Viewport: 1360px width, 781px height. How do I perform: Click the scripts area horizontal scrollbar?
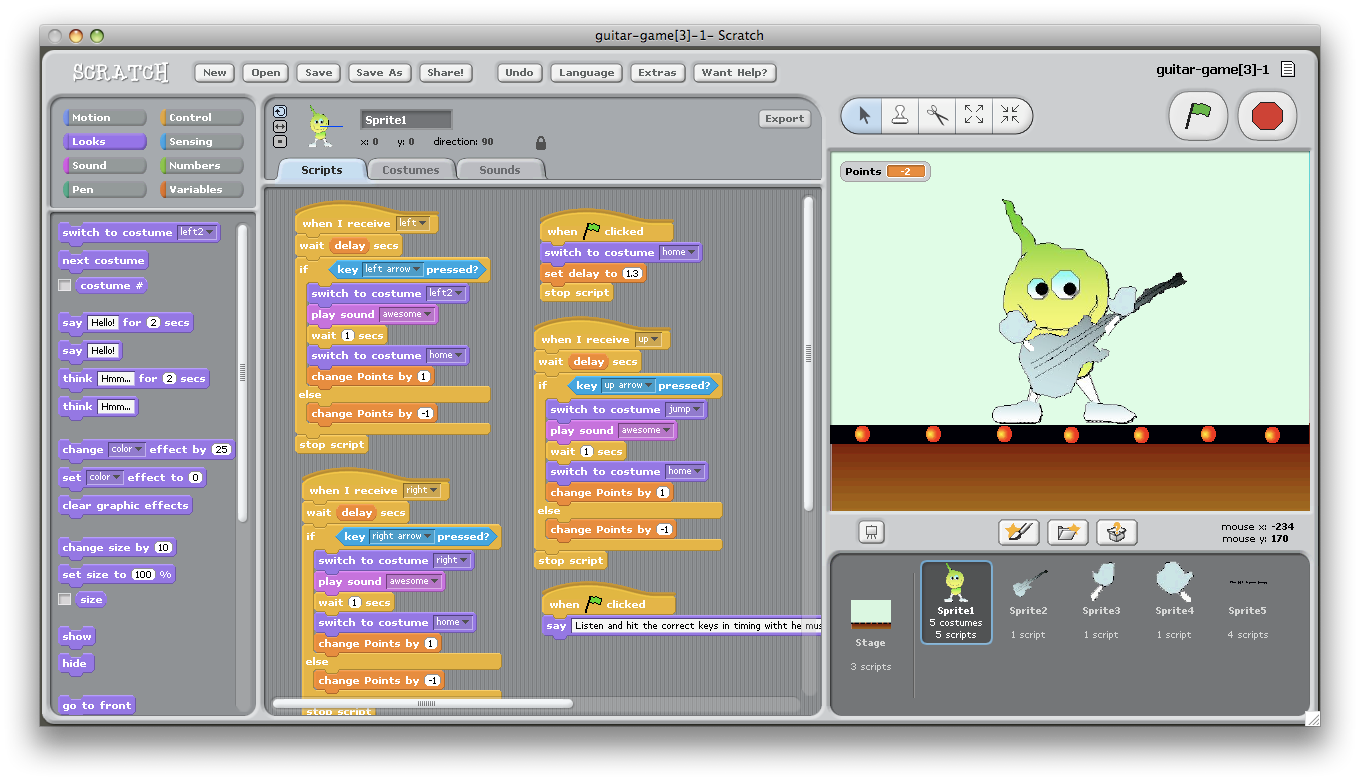coord(423,703)
